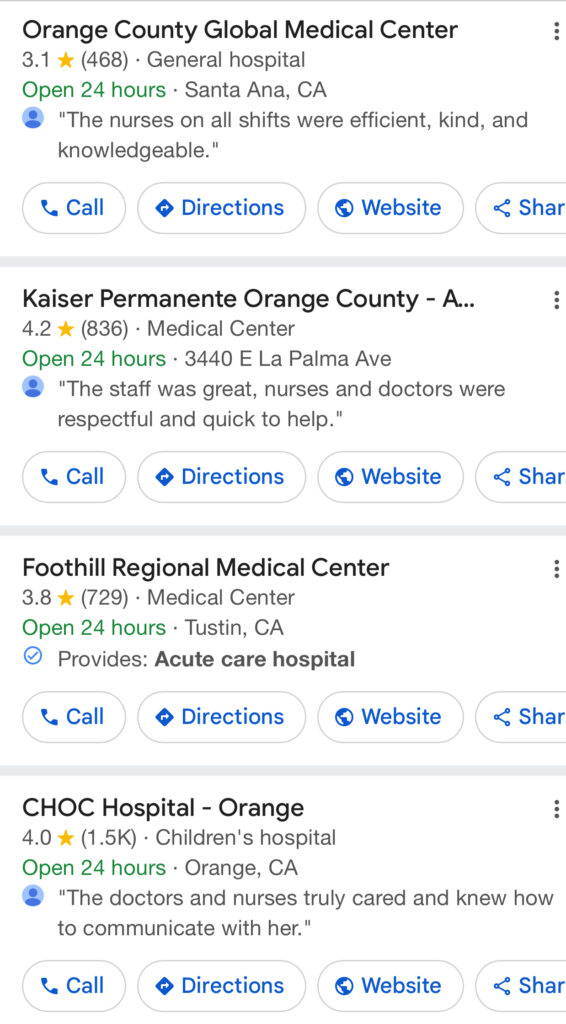
Task: Call Foothill Regional Medical Center
Action: [x=74, y=716]
